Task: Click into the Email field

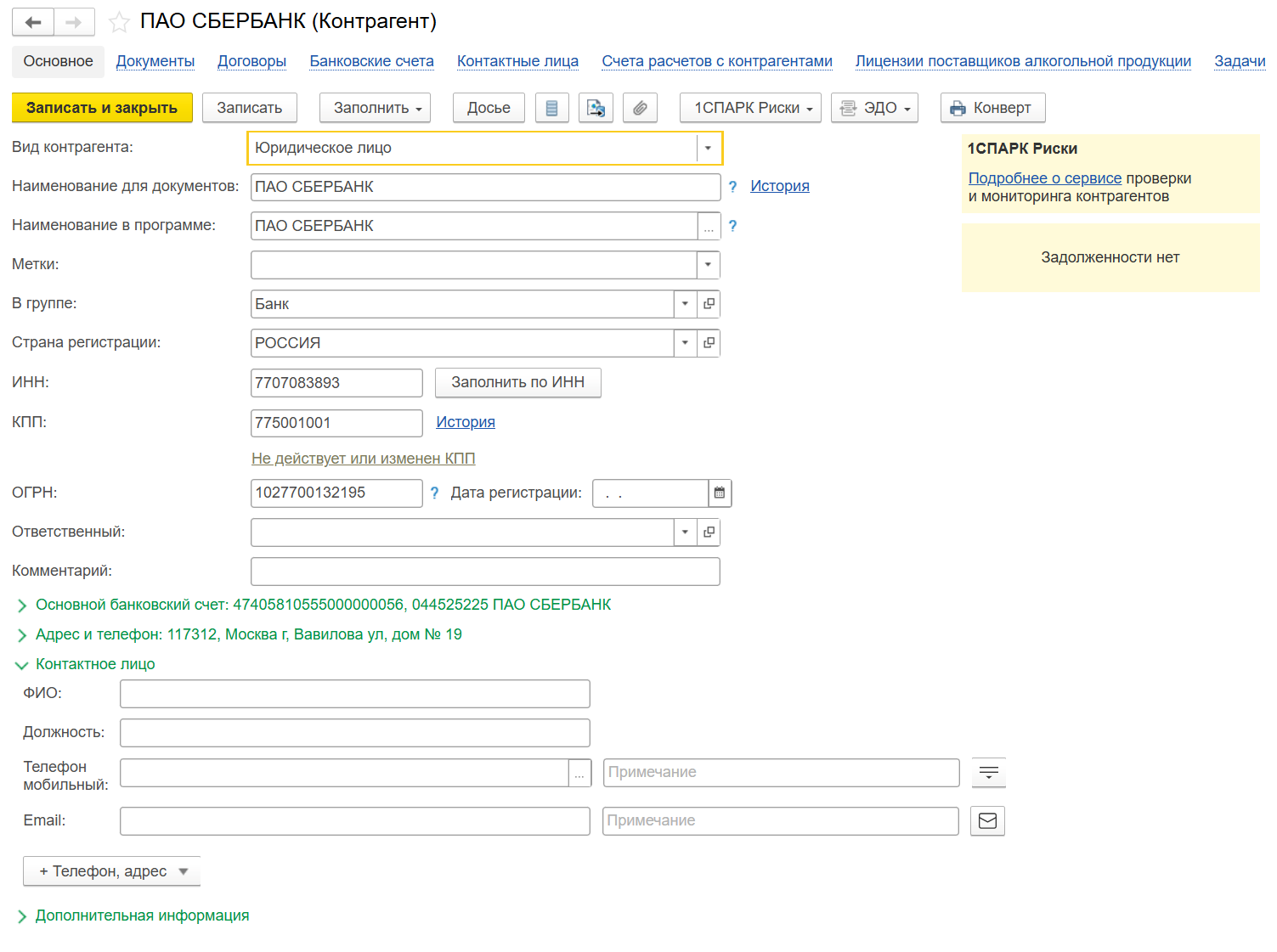Action: coord(354,821)
